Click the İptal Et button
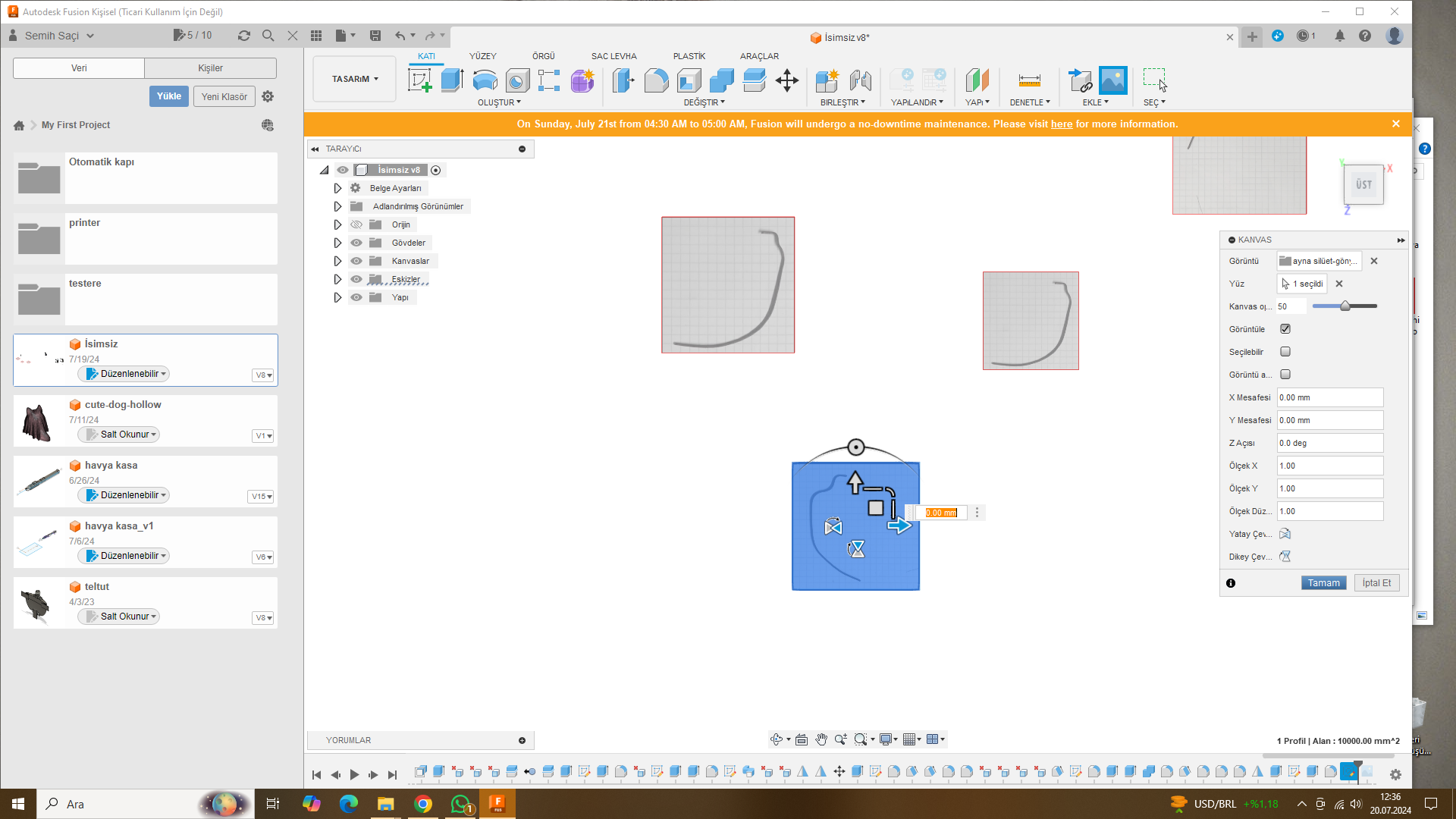 1376,583
